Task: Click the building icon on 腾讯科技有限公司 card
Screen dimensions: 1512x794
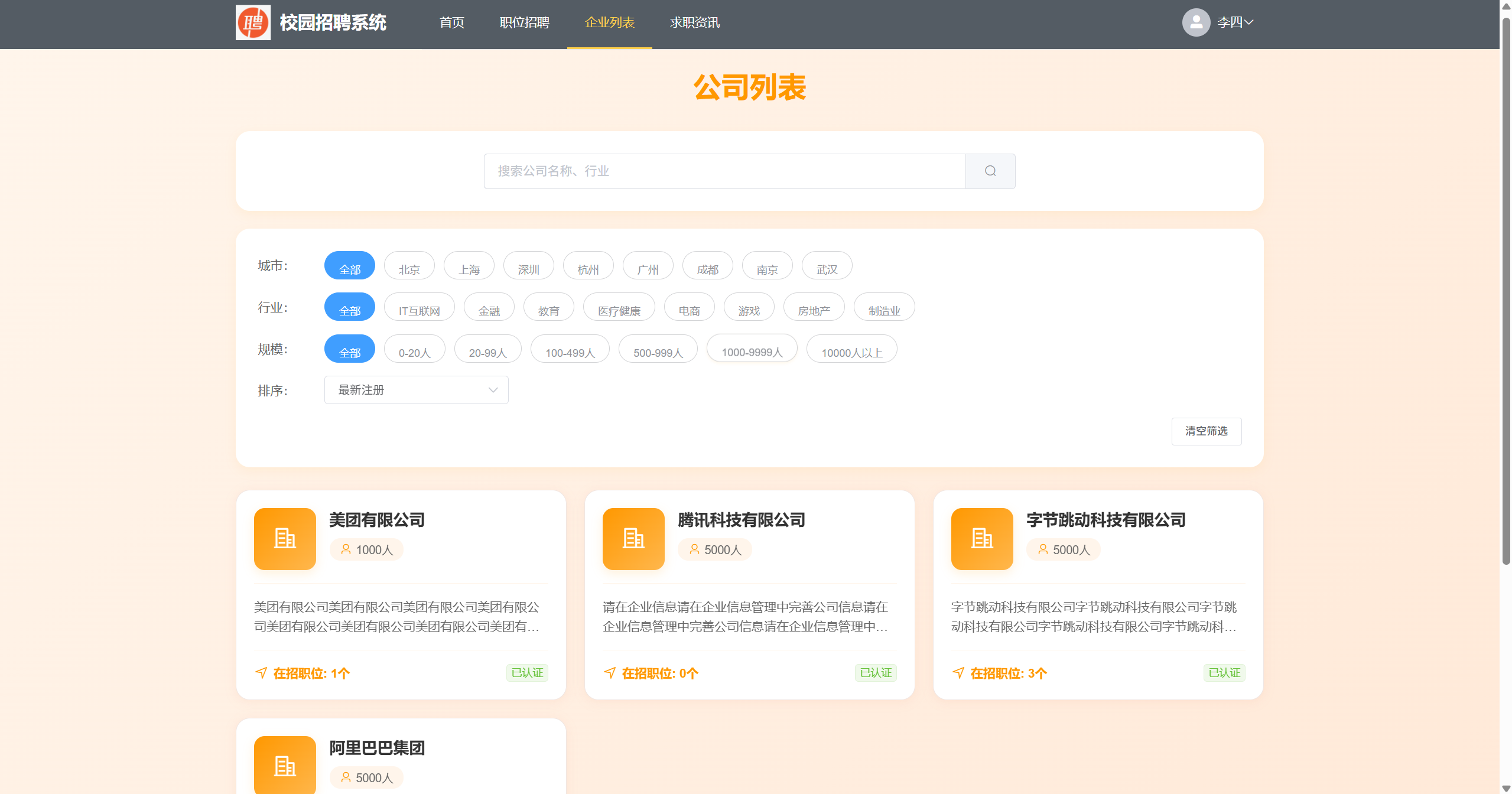Action: coord(633,538)
